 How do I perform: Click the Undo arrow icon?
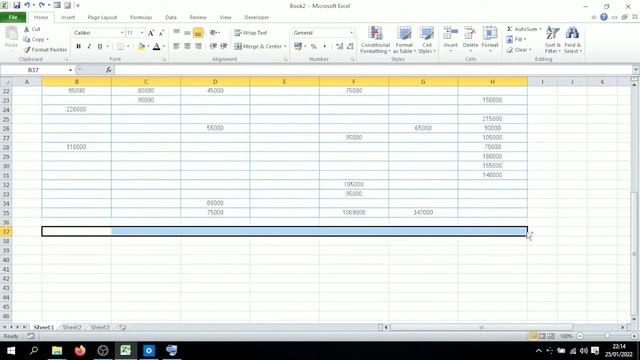27,6
